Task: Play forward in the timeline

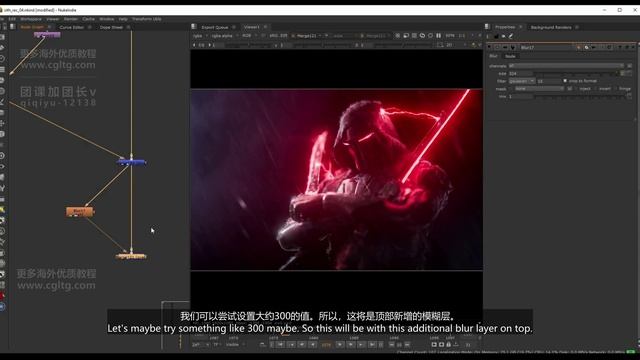Action: pos(340,344)
